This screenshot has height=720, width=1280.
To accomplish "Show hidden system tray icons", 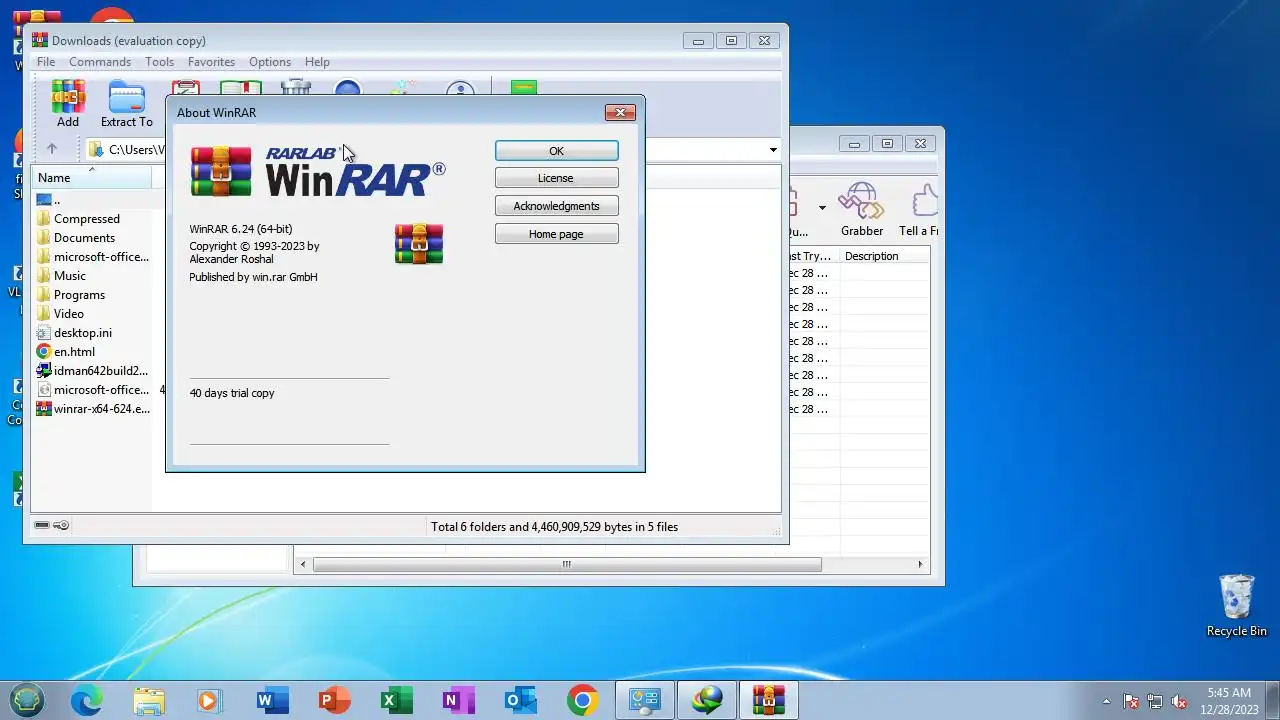I will pos(1106,701).
